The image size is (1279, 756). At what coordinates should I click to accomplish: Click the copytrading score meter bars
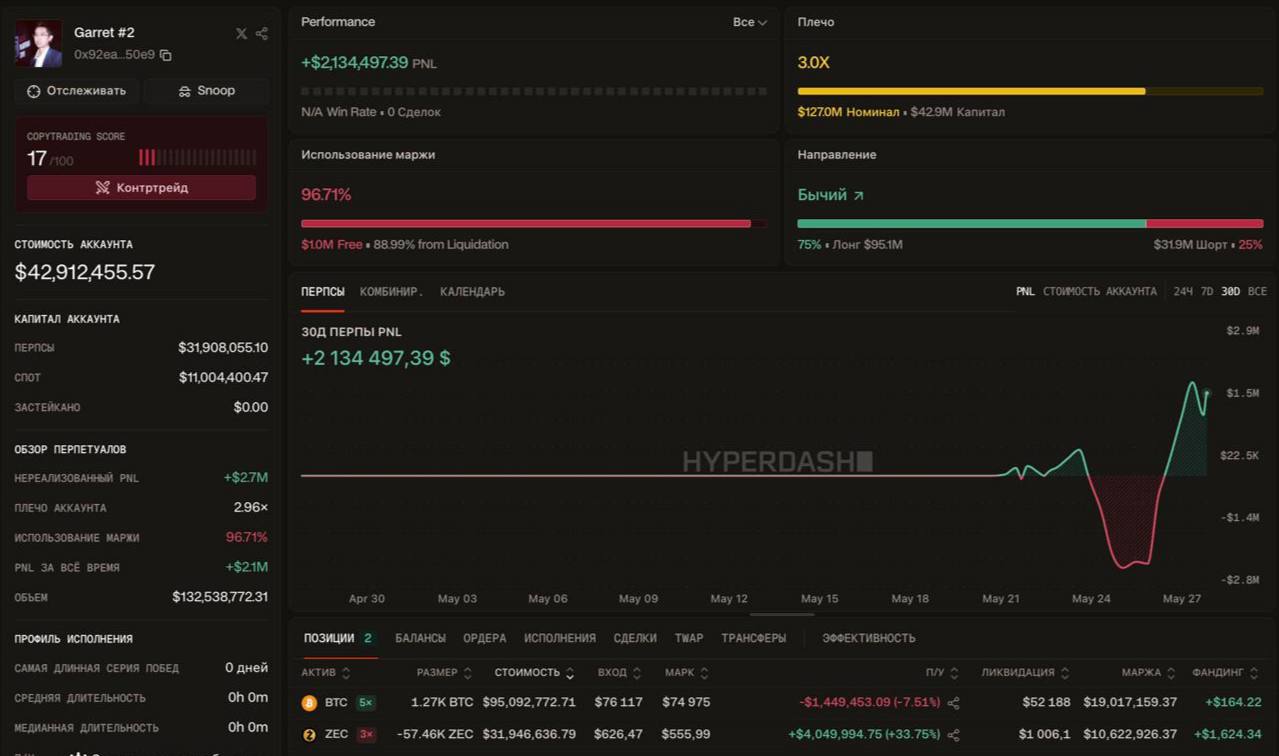(x=197, y=157)
